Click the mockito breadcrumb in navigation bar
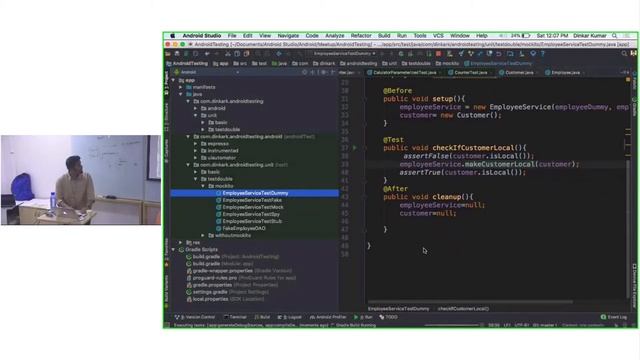The width and height of the screenshot is (640, 360). pyautogui.click(x=448, y=63)
